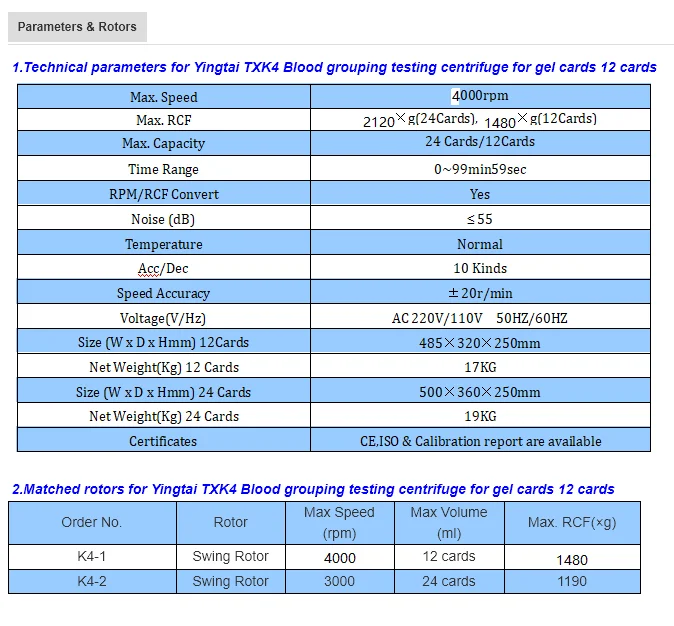Select the Max. RCF label cell

[164, 120]
